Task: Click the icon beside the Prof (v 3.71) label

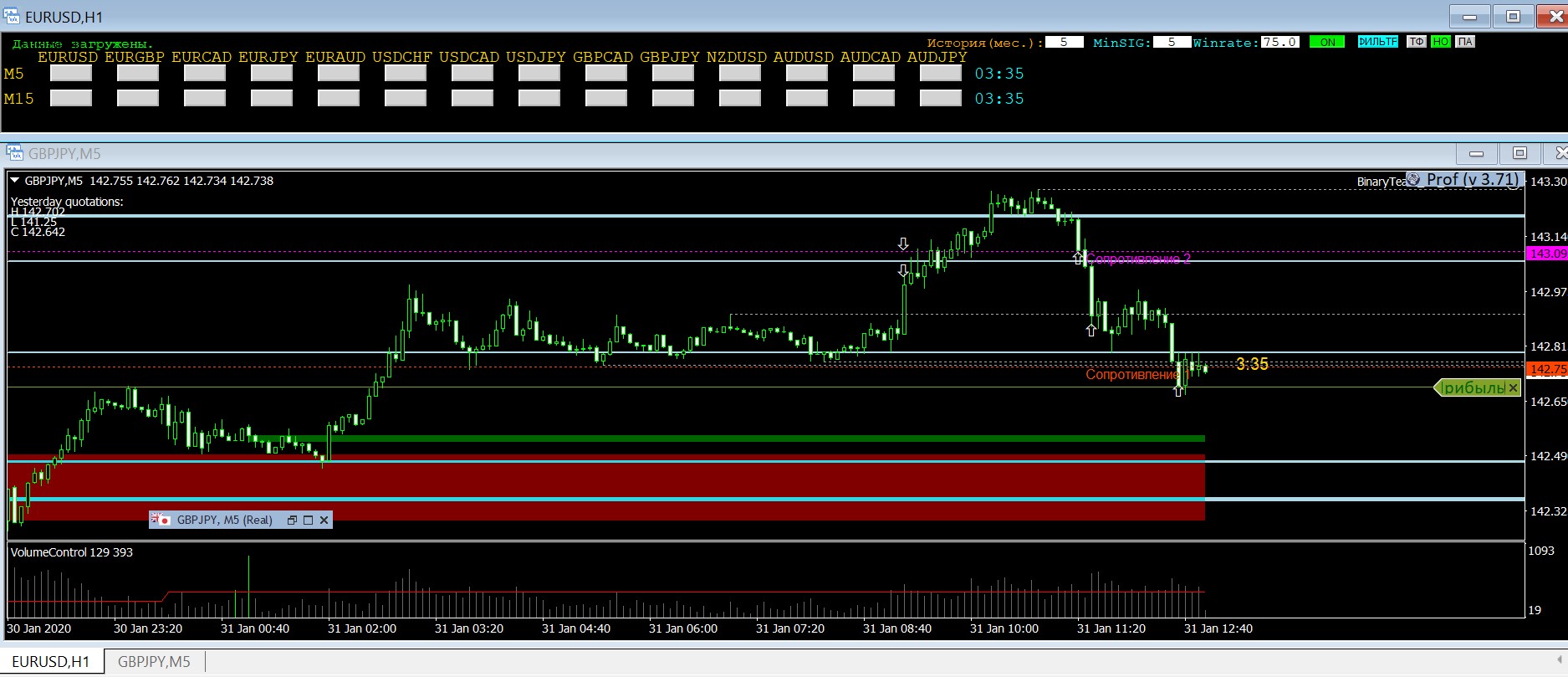Action: [x=1414, y=179]
